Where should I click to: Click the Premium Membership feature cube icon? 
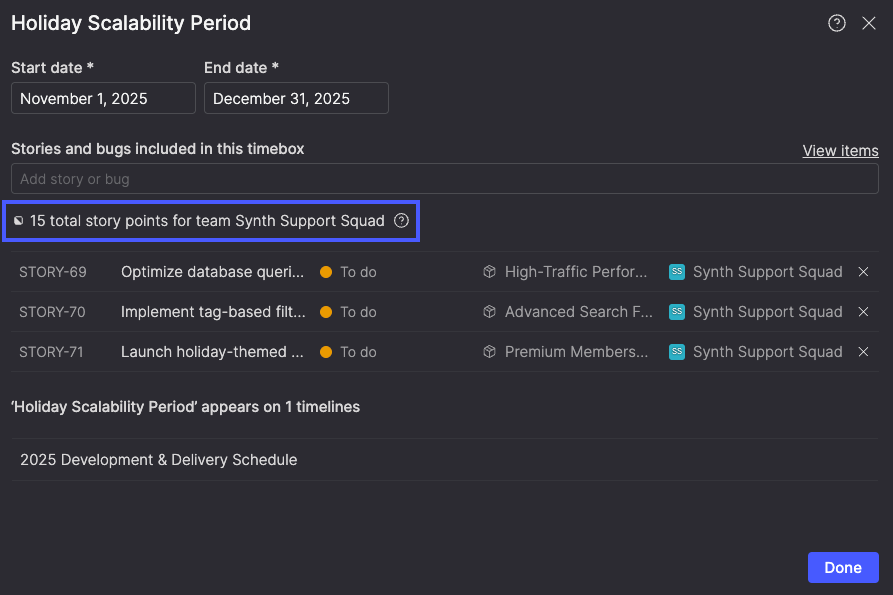click(x=489, y=352)
